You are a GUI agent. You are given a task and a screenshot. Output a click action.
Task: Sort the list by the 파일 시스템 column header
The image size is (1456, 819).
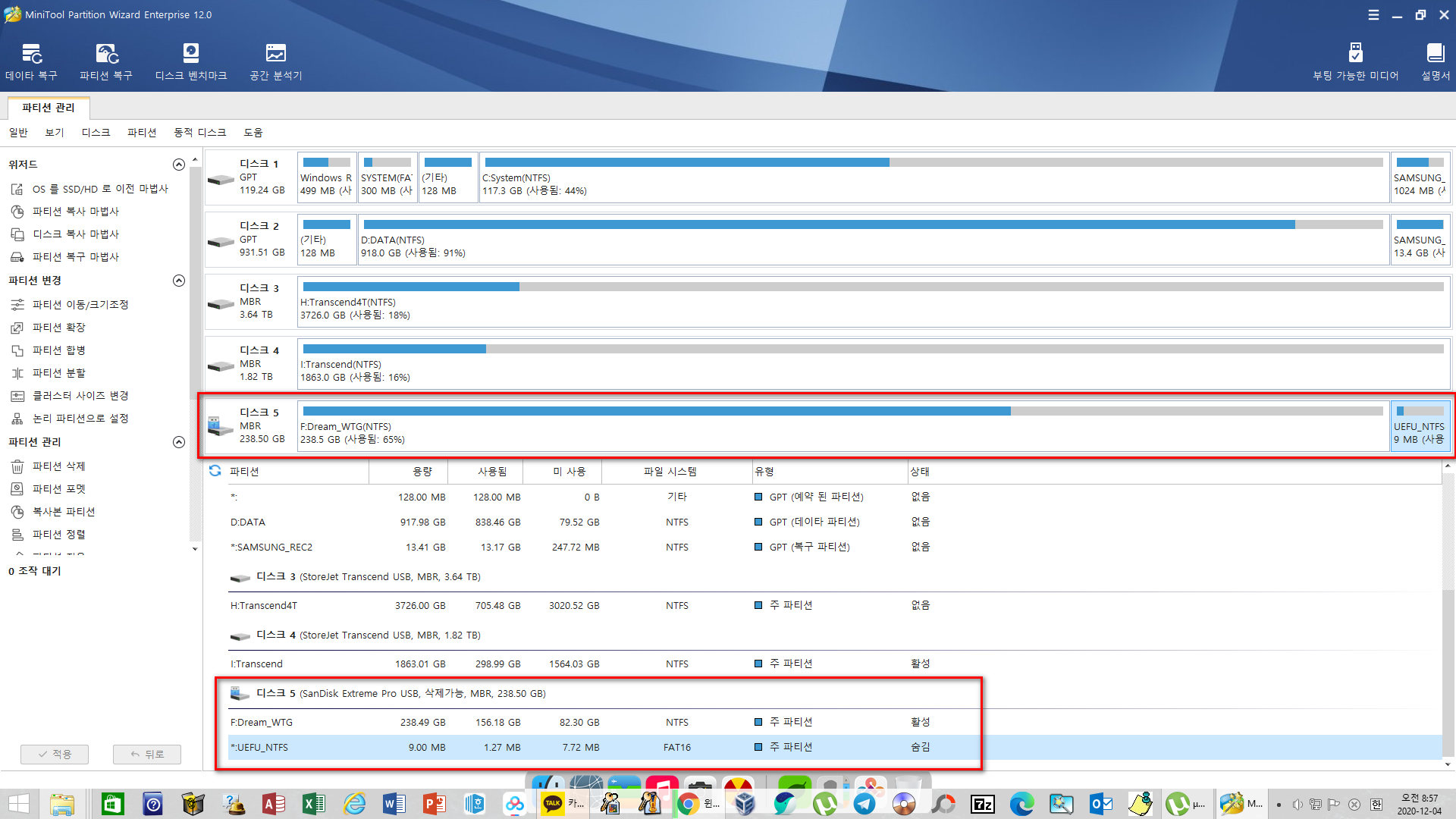(676, 472)
